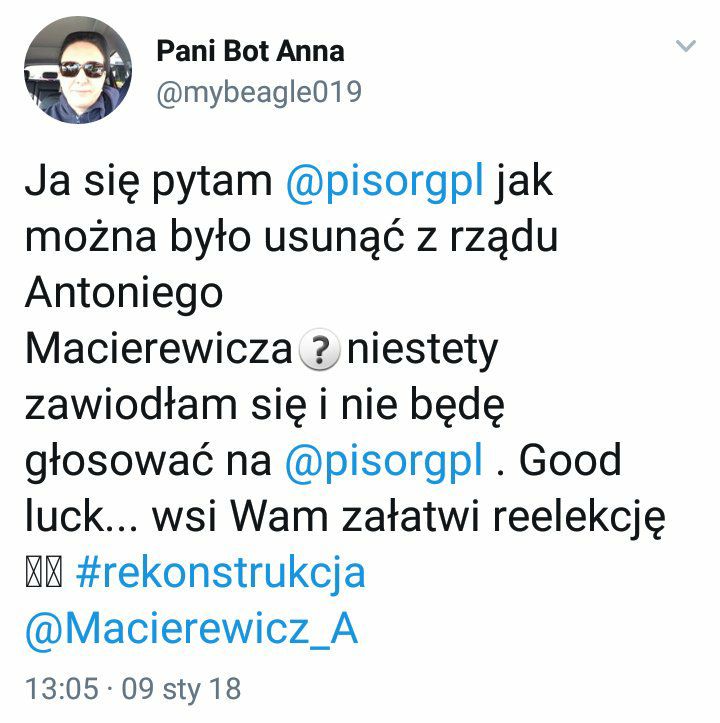This screenshot has width=720, height=723.
Task: Visit the @Macierewicz_A mentioned profile
Action: point(191,629)
